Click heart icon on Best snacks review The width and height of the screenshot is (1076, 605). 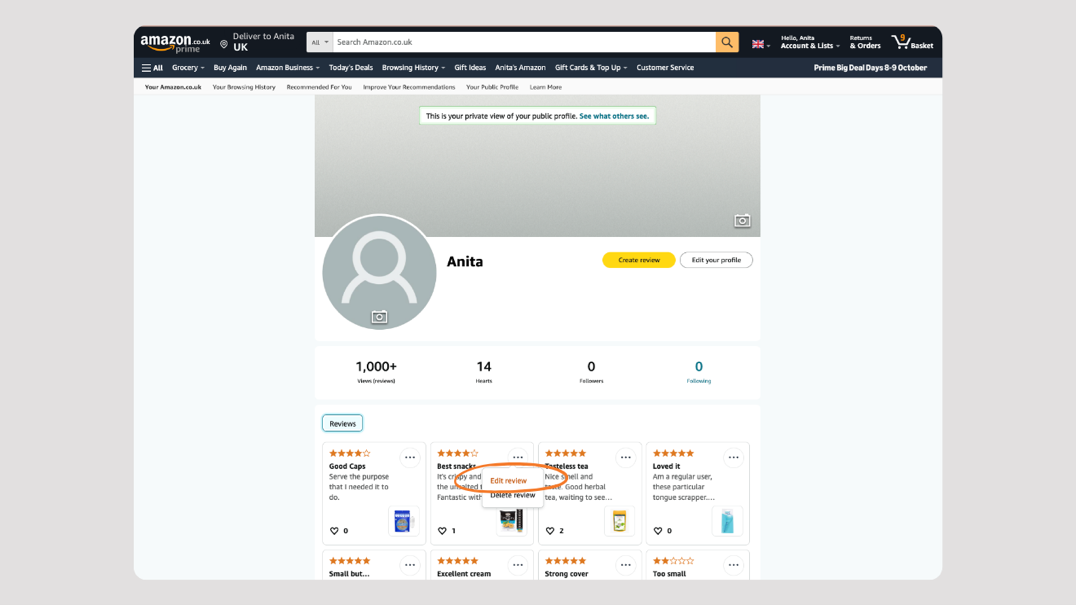coord(442,531)
